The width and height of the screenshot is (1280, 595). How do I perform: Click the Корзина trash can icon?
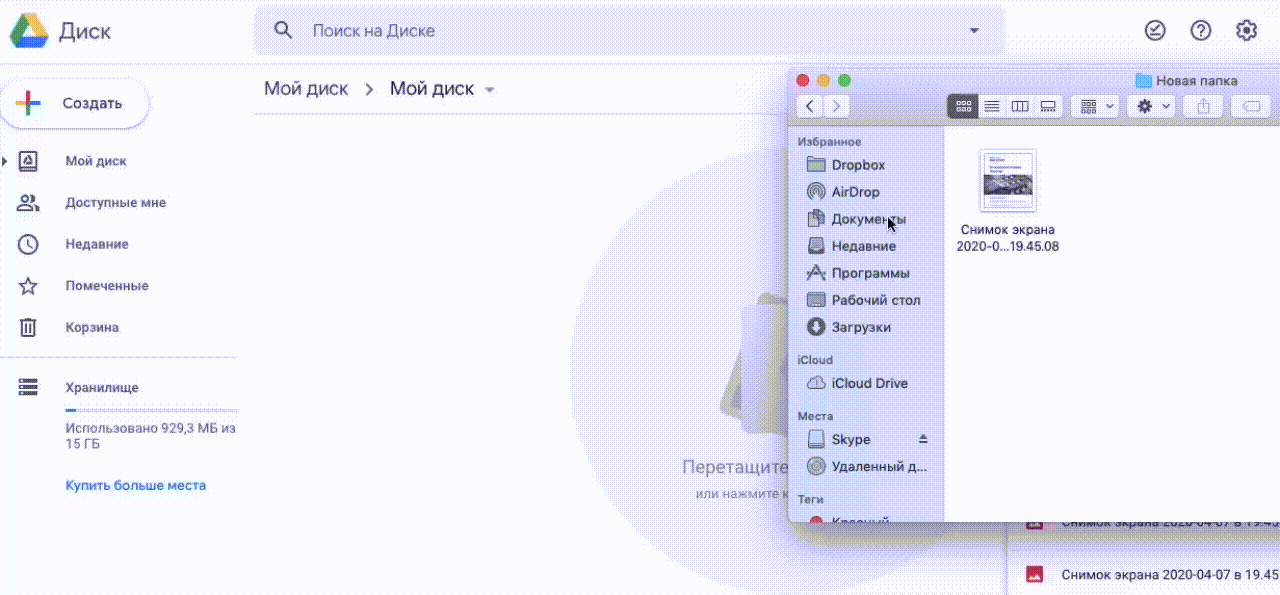(x=28, y=327)
